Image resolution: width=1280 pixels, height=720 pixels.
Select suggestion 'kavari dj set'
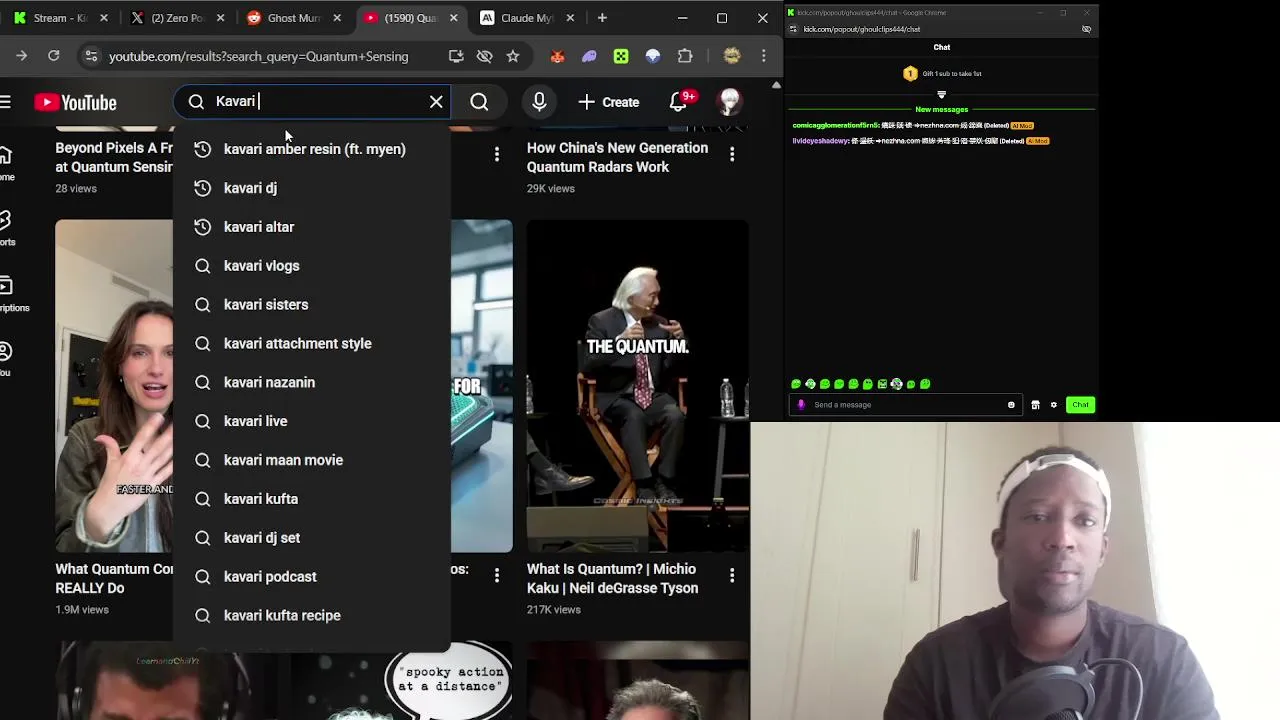tap(312, 538)
